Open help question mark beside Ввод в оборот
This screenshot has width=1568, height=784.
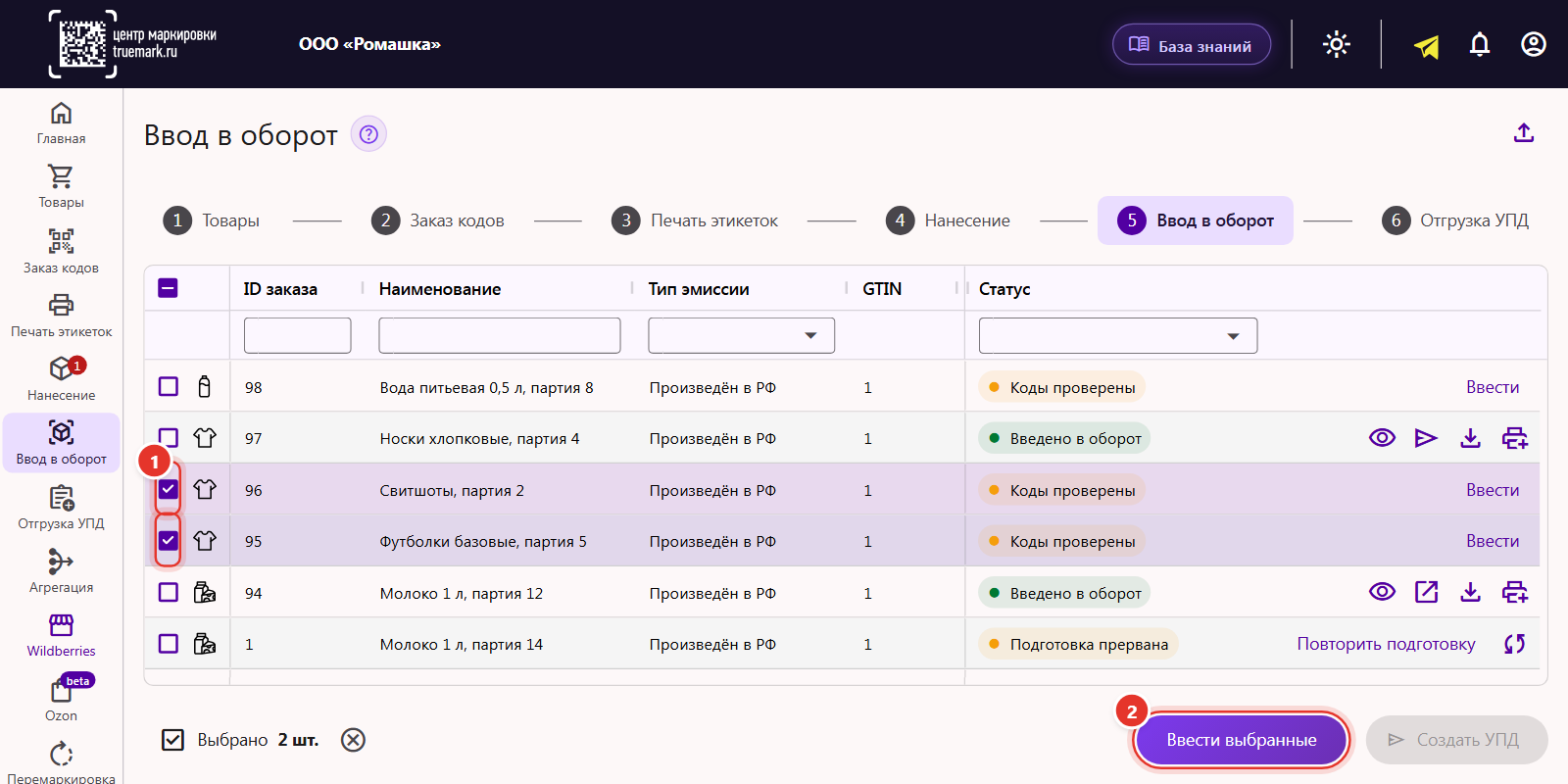click(x=368, y=134)
